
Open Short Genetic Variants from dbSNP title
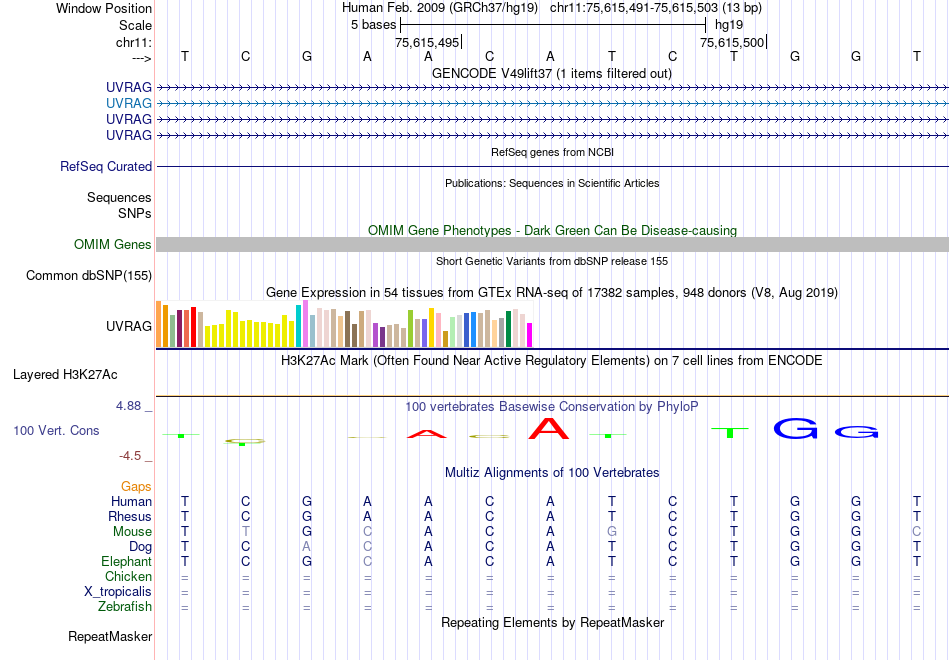coord(552,261)
